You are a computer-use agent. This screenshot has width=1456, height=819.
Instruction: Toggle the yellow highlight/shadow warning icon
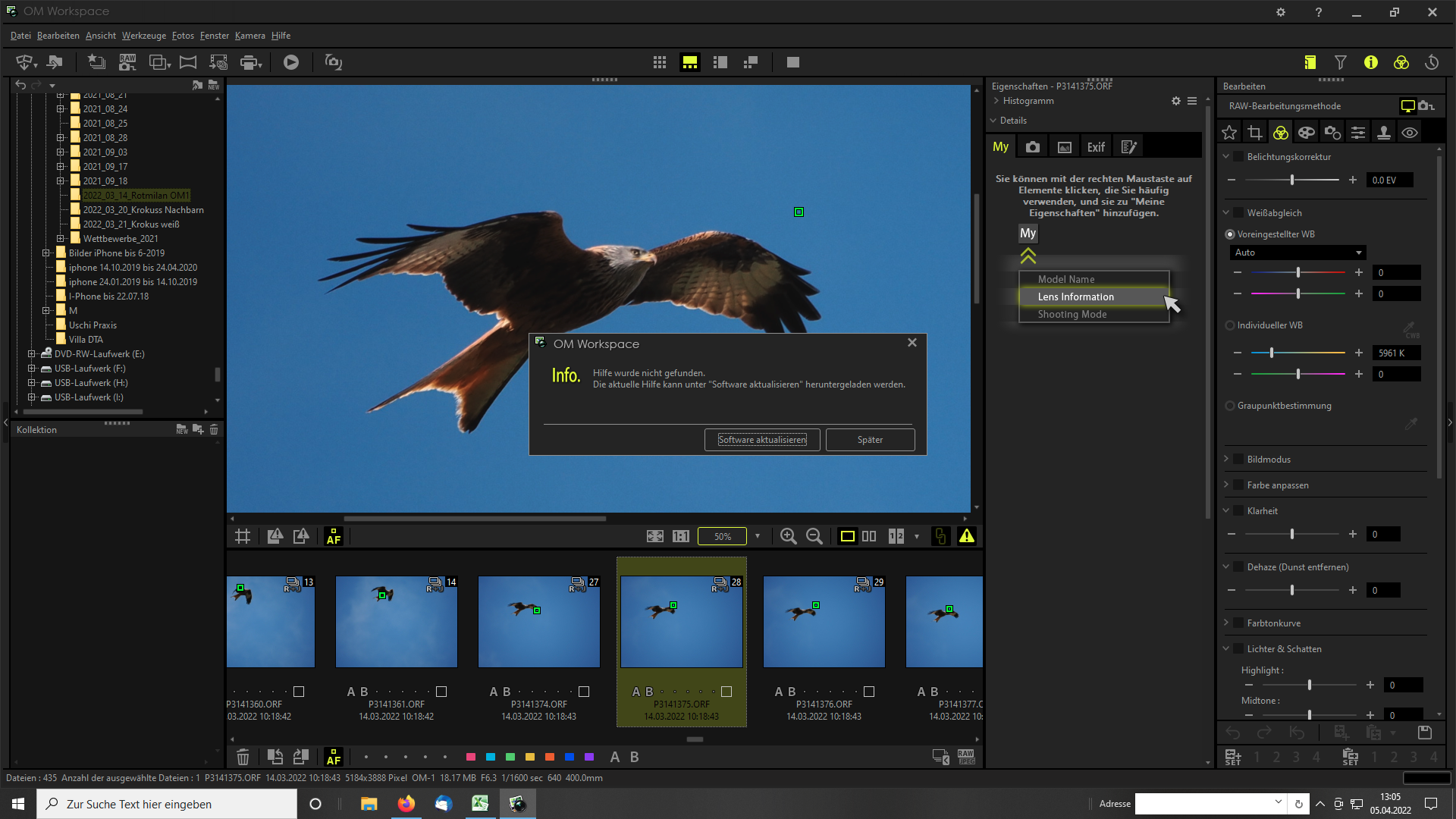click(967, 536)
